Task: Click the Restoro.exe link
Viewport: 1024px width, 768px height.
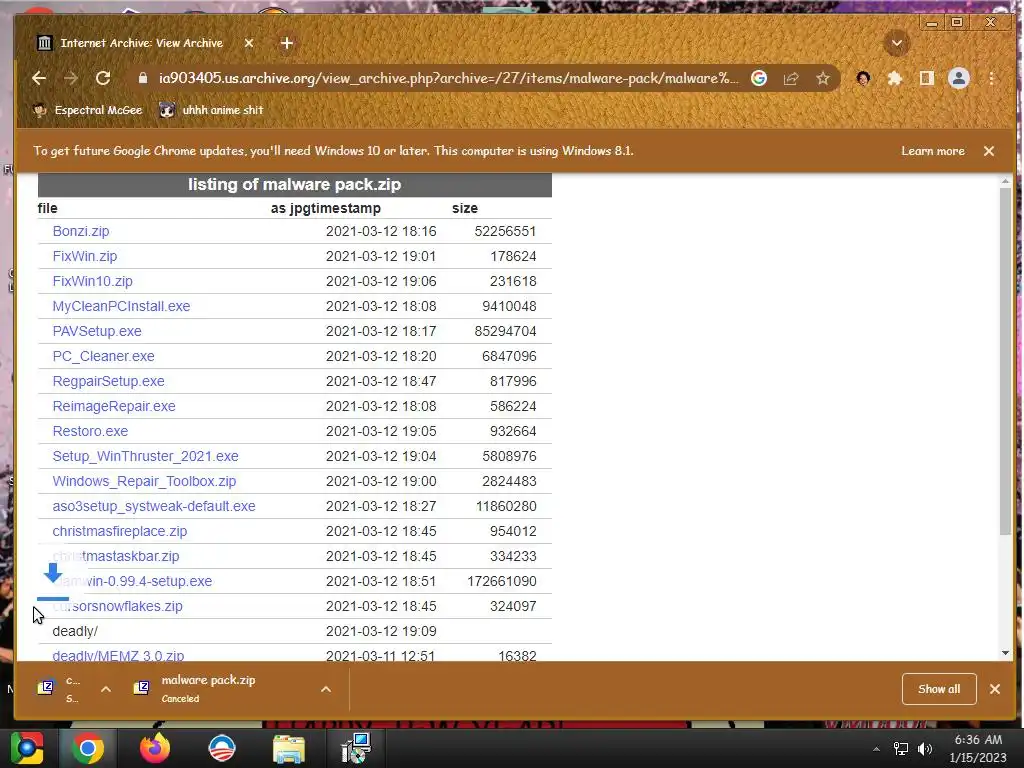Action: tap(90, 432)
